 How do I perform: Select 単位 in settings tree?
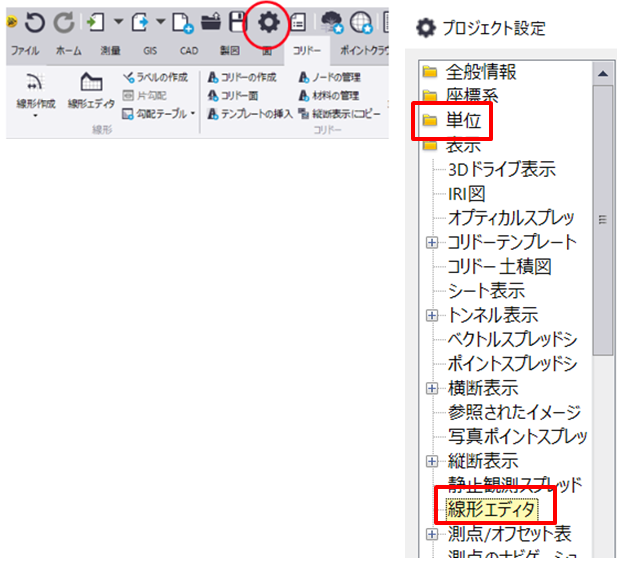[x=466, y=121]
